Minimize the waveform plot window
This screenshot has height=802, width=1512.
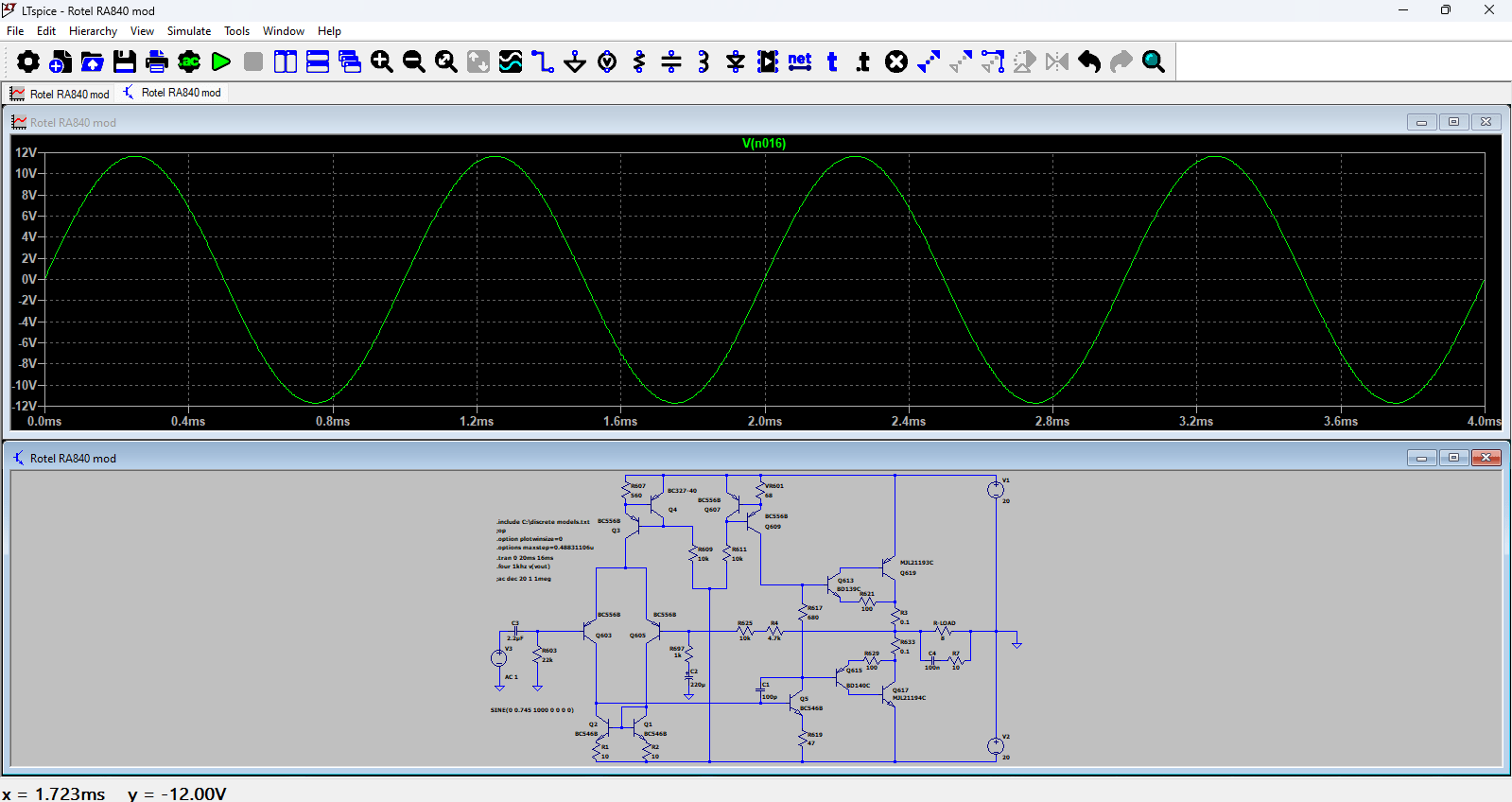1421,122
